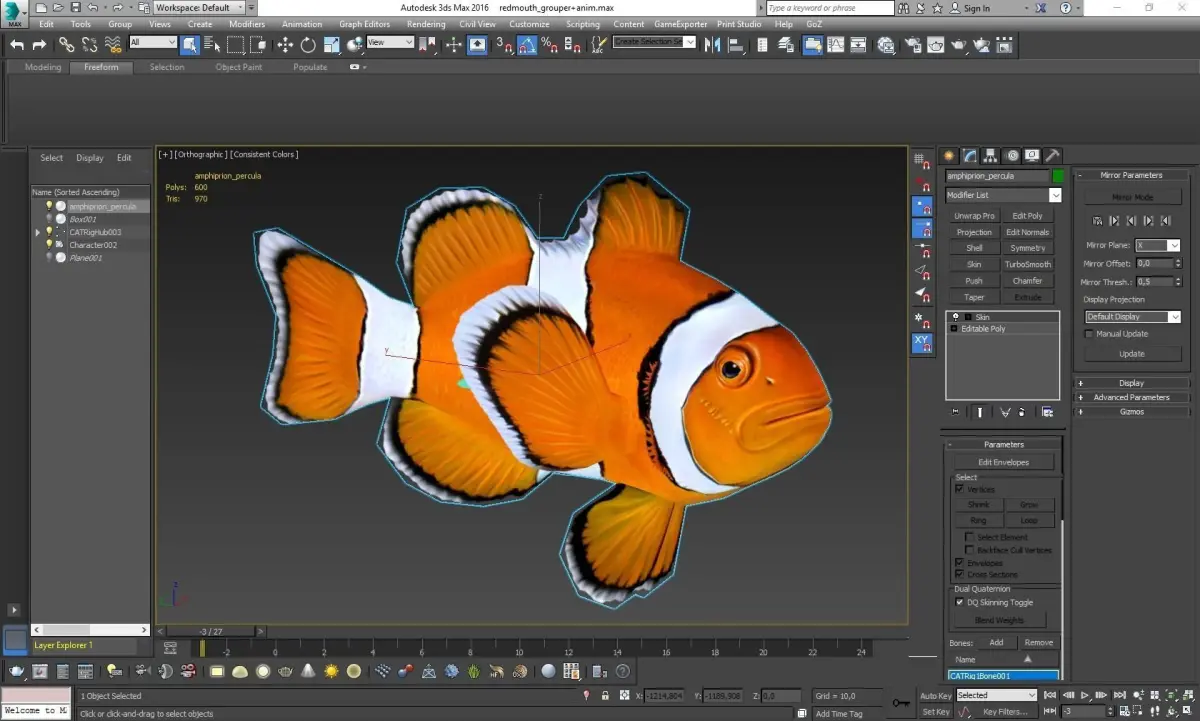
Task: Toggle visibility bulb for Box001 layer item
Action: 48,219
